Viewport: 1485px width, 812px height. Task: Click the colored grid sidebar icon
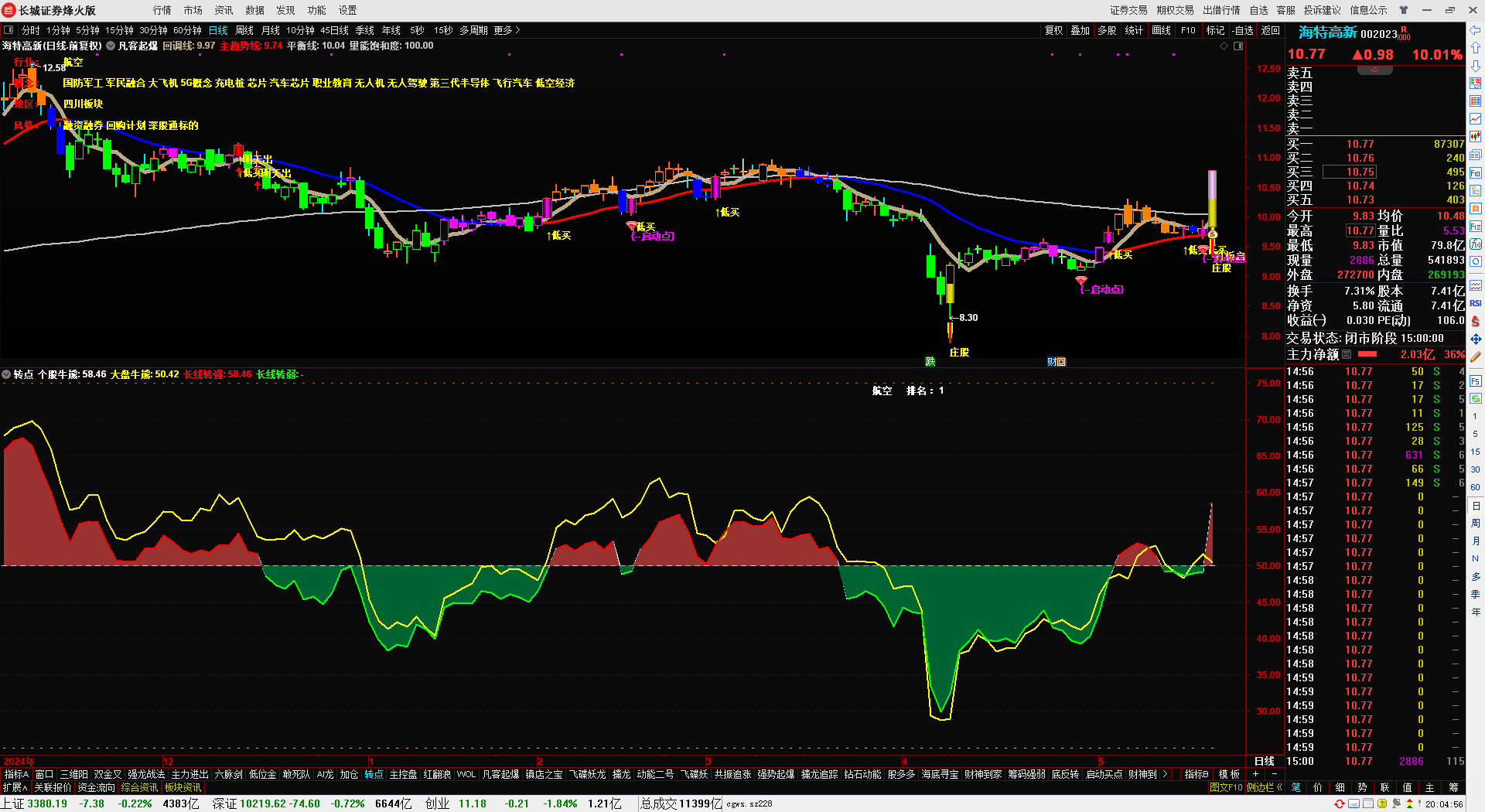pos(1476,101)
